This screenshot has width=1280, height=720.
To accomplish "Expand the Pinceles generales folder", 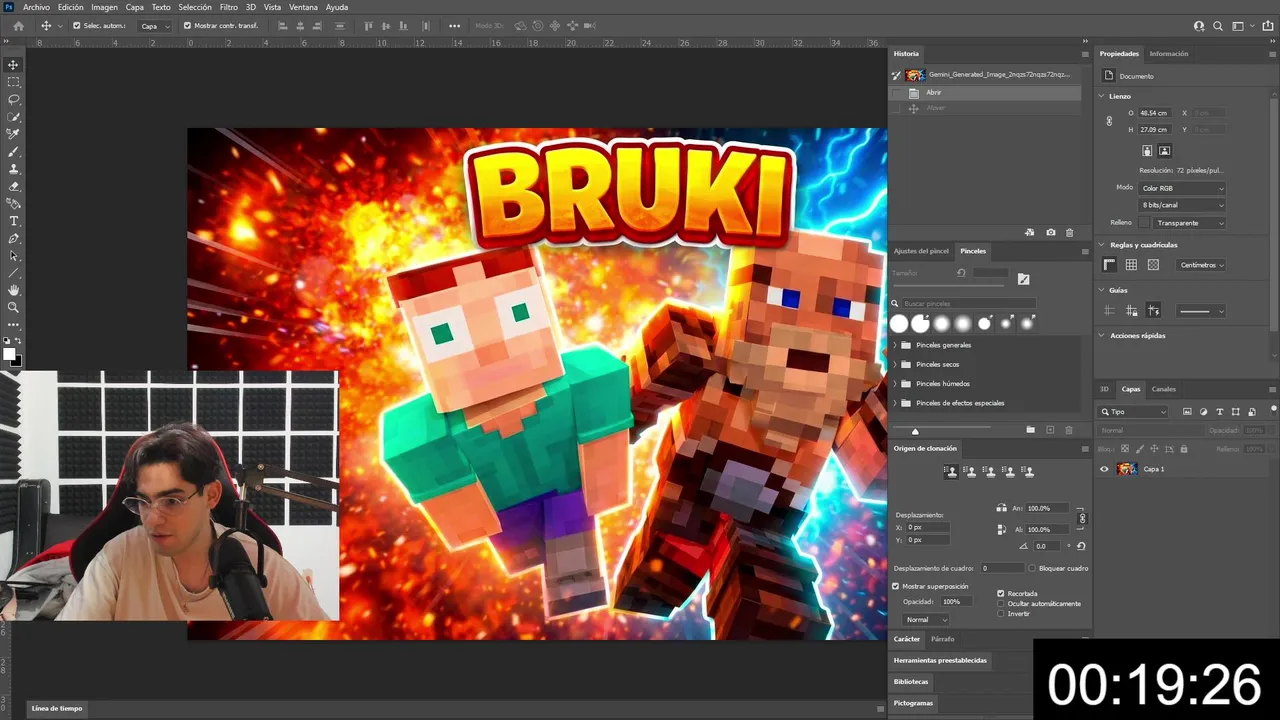I will (x=895, y=345).
